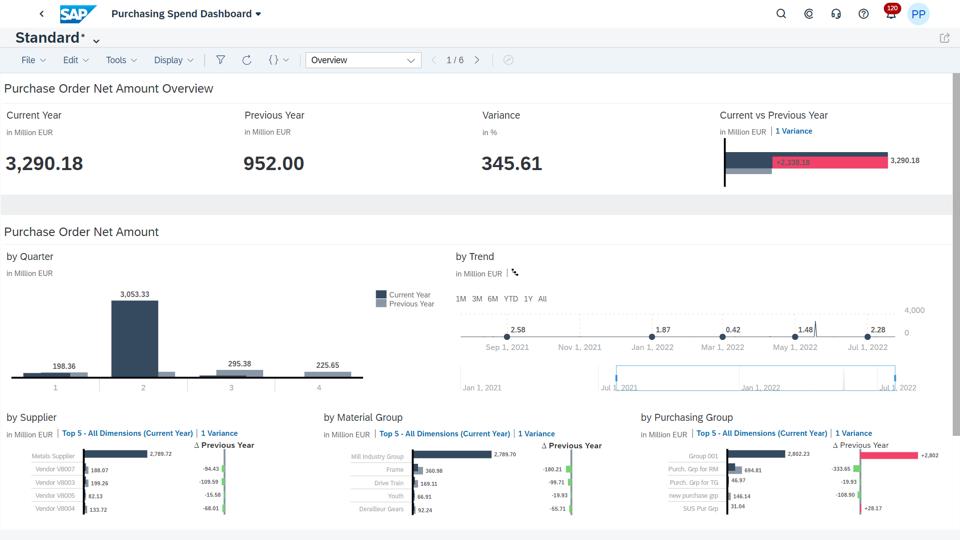Click Top 5 link under by Material Group
The height and width of the screenshot is (540, 960).
(444, 433)
